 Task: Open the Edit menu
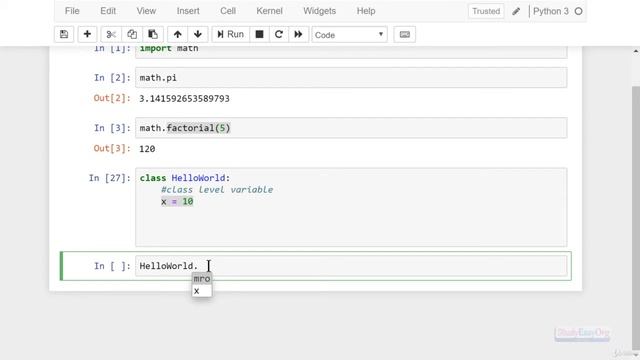pyautogui.click(x=108, y=11)
